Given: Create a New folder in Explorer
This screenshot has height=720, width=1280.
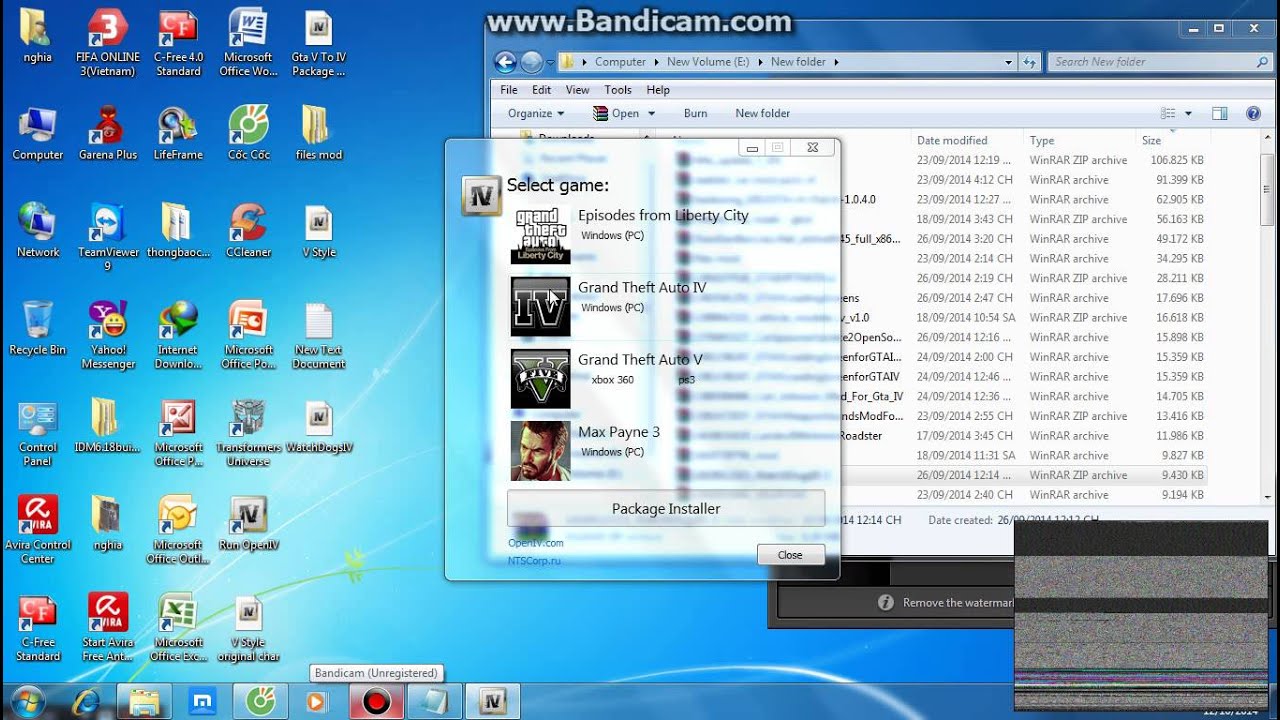Looking at the screenshot, I should (x=762, y=113).
